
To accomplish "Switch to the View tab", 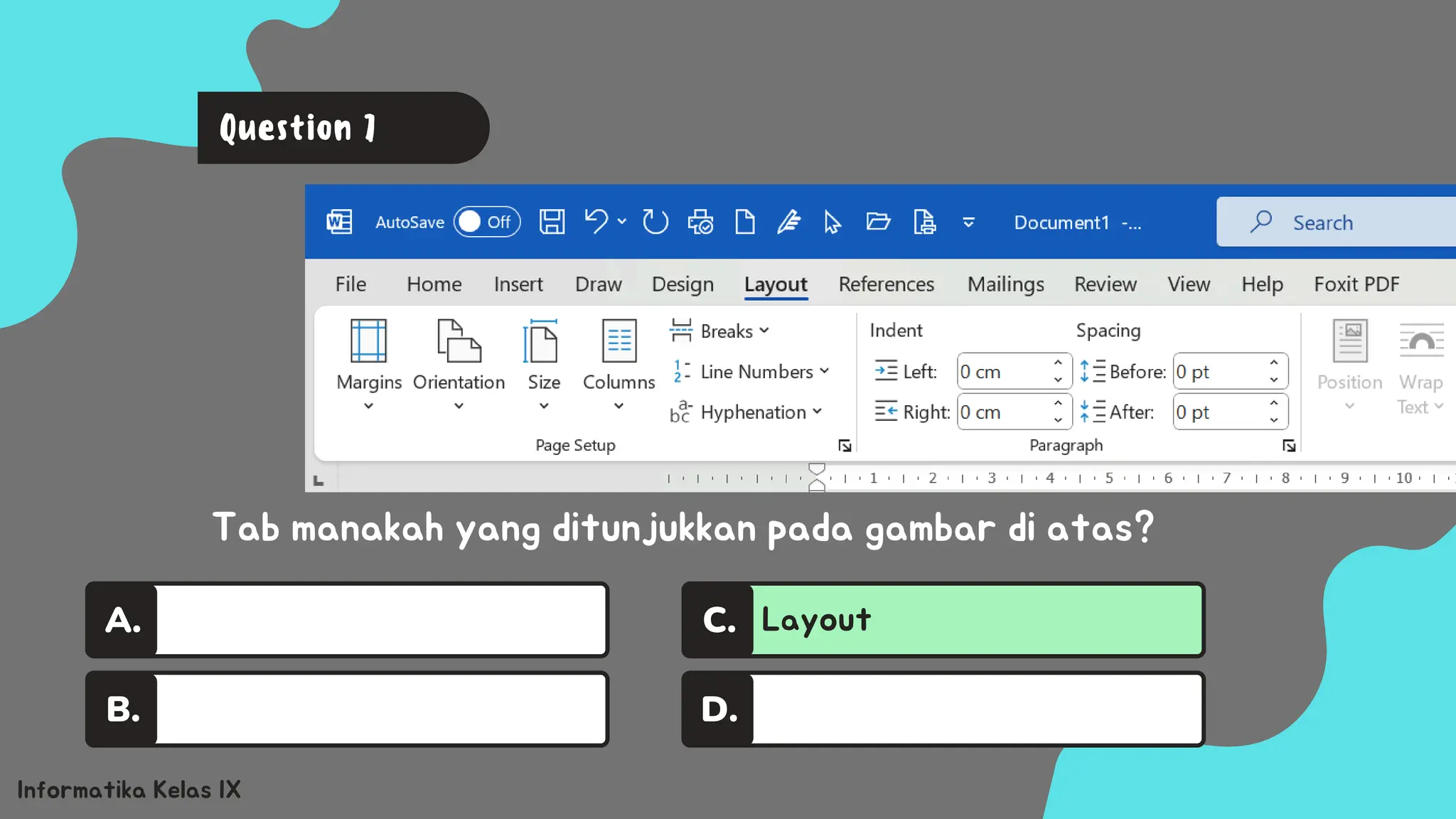I will point(1188,284).
